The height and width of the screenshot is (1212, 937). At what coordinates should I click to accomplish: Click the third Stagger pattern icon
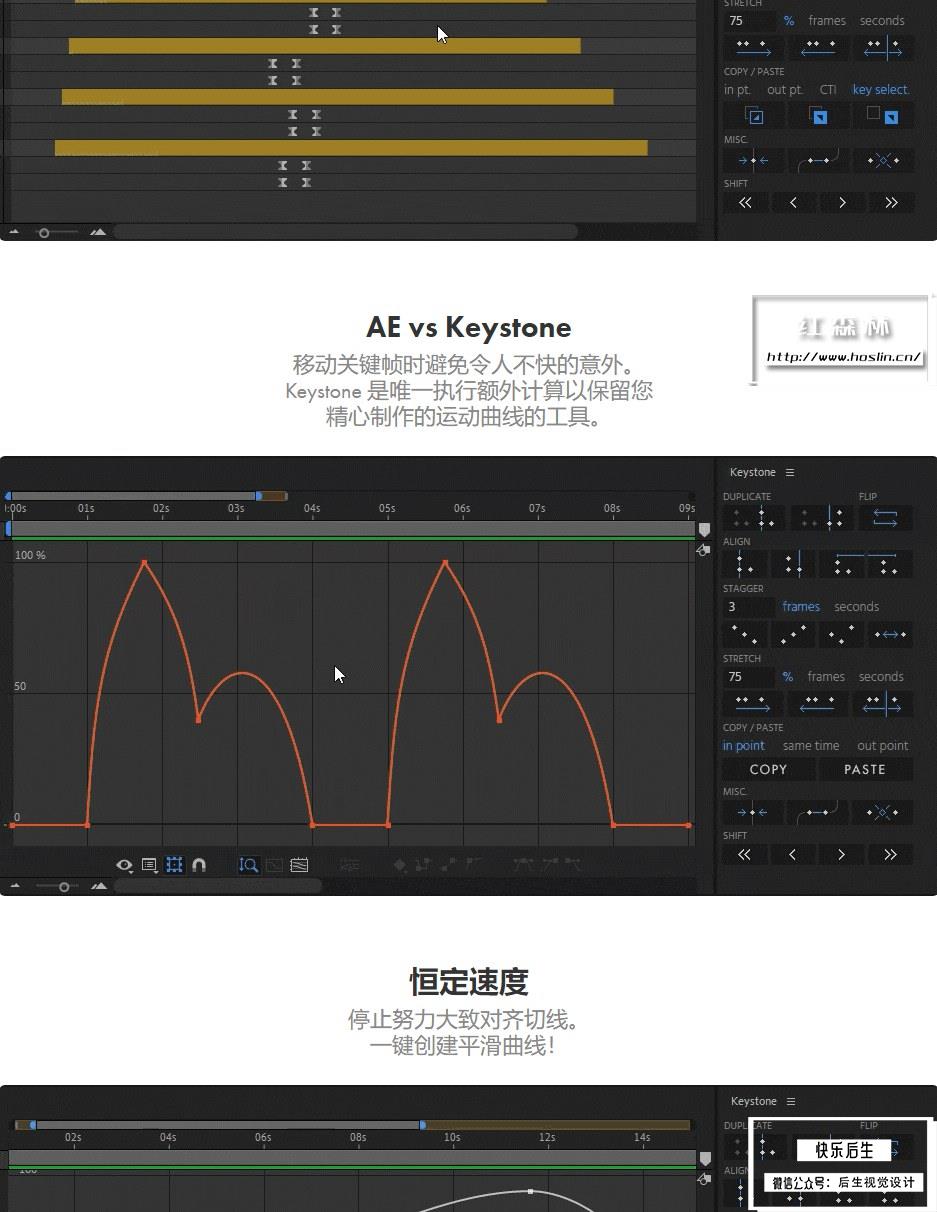coord(841,634)
